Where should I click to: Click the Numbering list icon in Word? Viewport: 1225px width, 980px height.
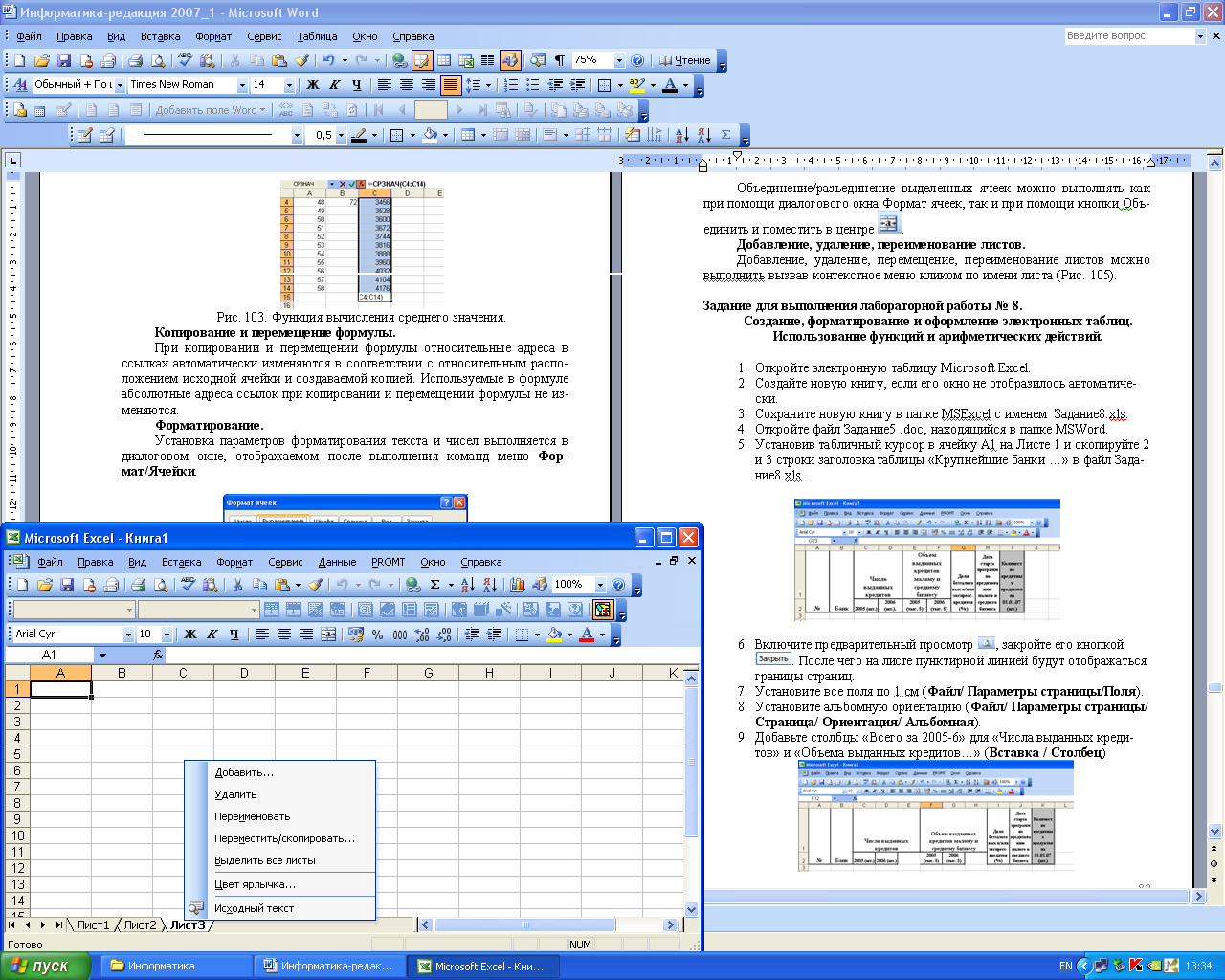(512, 85)
